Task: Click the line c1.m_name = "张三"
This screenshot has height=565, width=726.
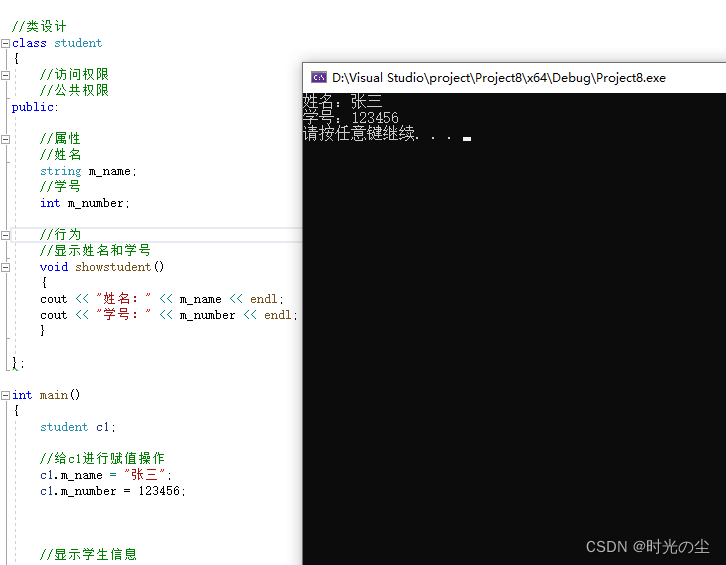Action: tap(106, 475)
